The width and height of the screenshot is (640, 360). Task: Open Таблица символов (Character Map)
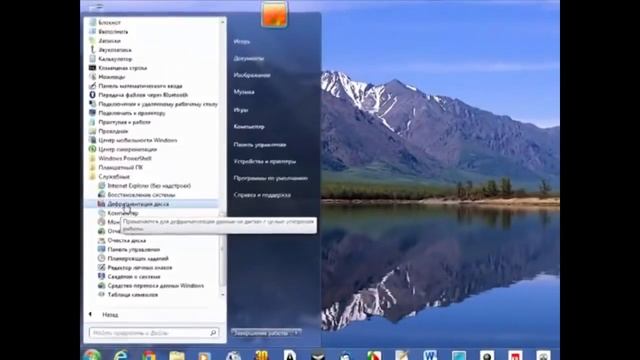pos(133,294)
